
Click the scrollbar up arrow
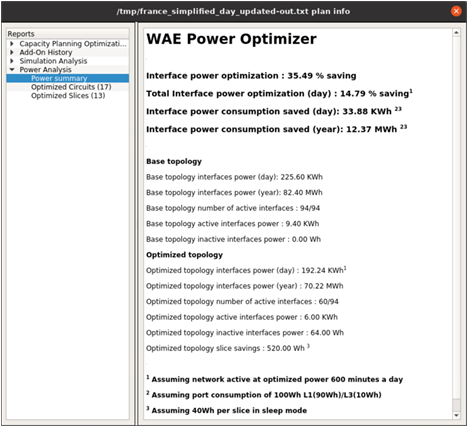click(456, 32)
